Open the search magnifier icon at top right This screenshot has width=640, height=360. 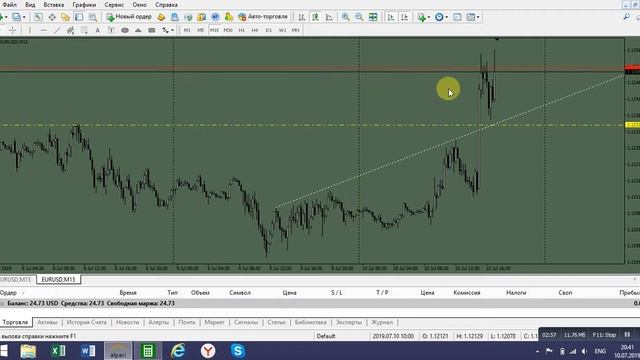626,17
